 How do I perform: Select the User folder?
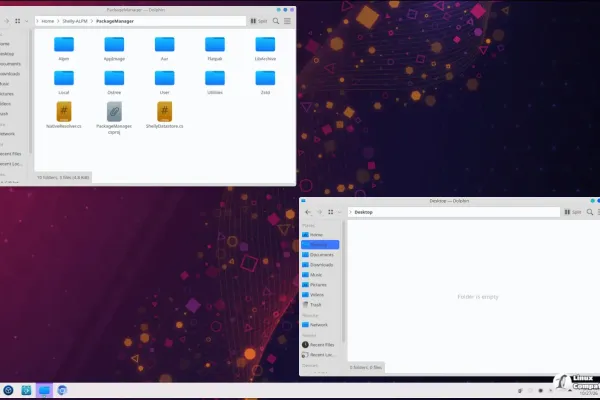pos(165,82)
